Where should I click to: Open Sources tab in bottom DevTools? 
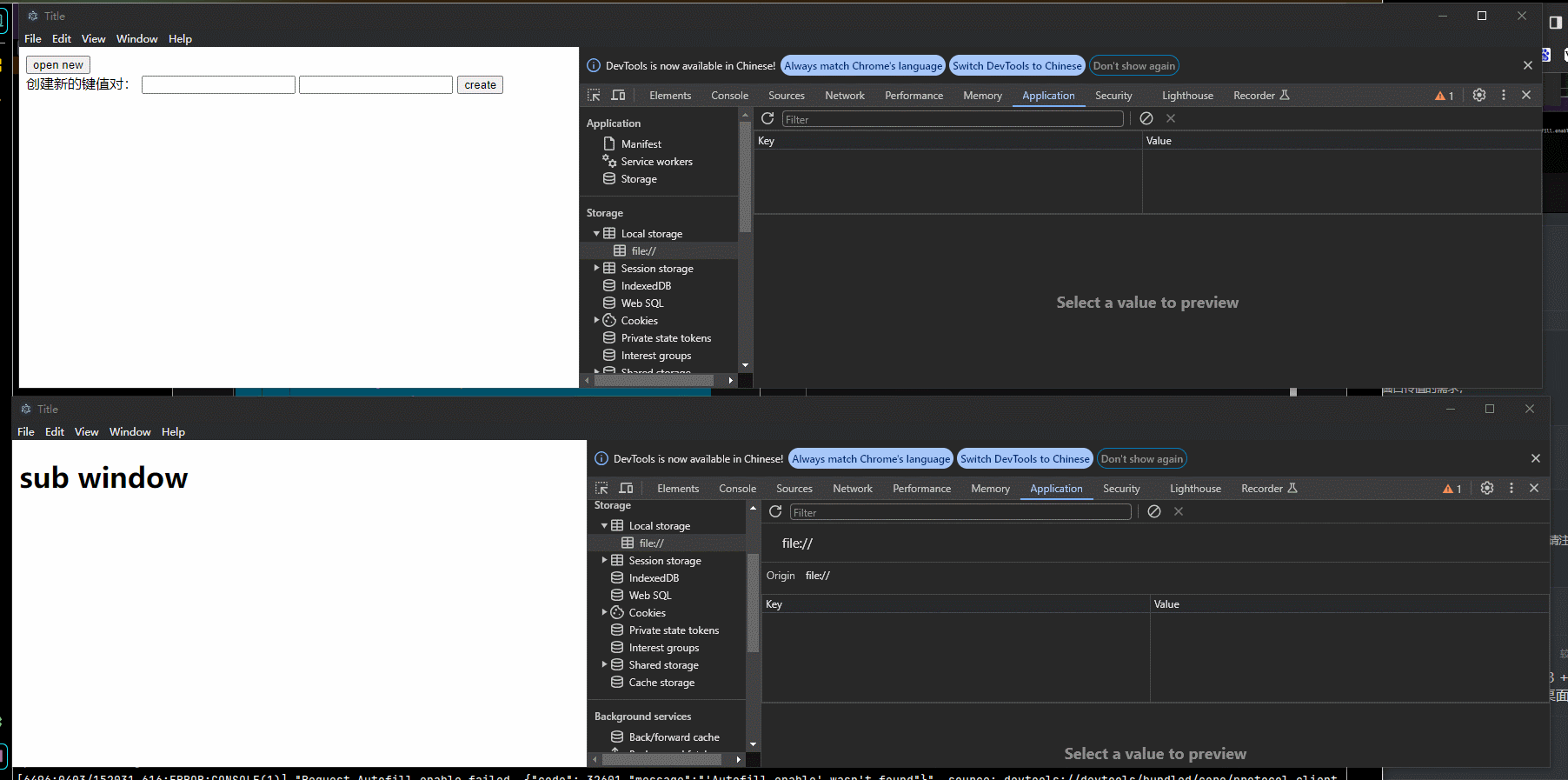pyautogui.click(x=794, y=489)
